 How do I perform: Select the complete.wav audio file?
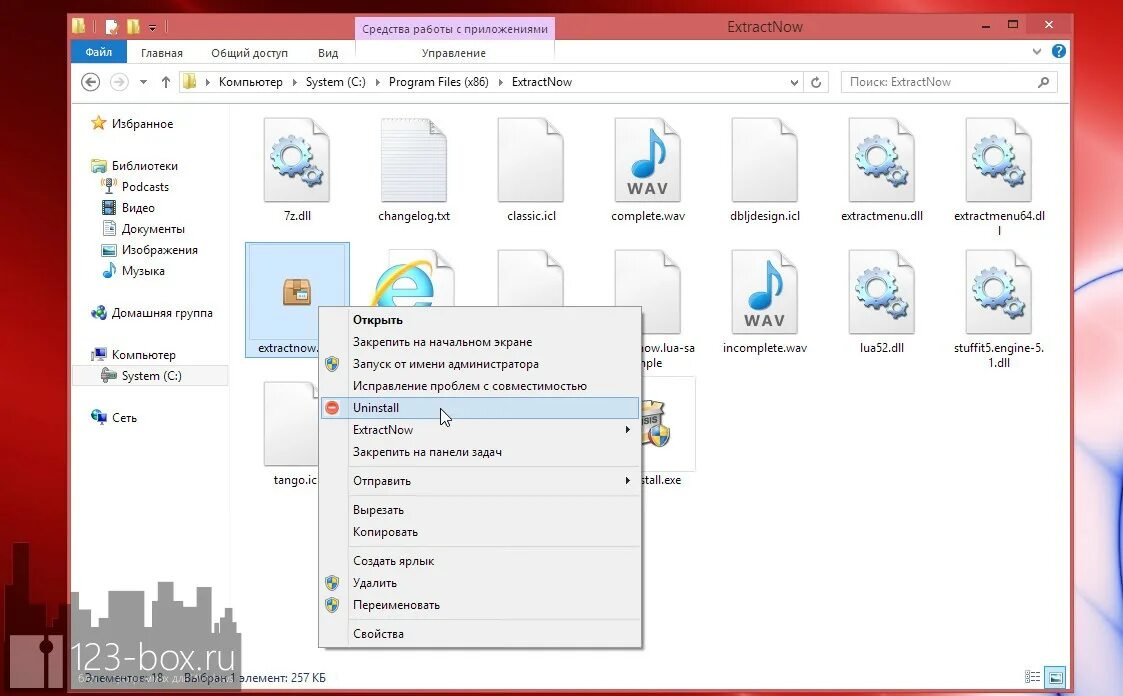pyautogui.click(x=647, y=160)
